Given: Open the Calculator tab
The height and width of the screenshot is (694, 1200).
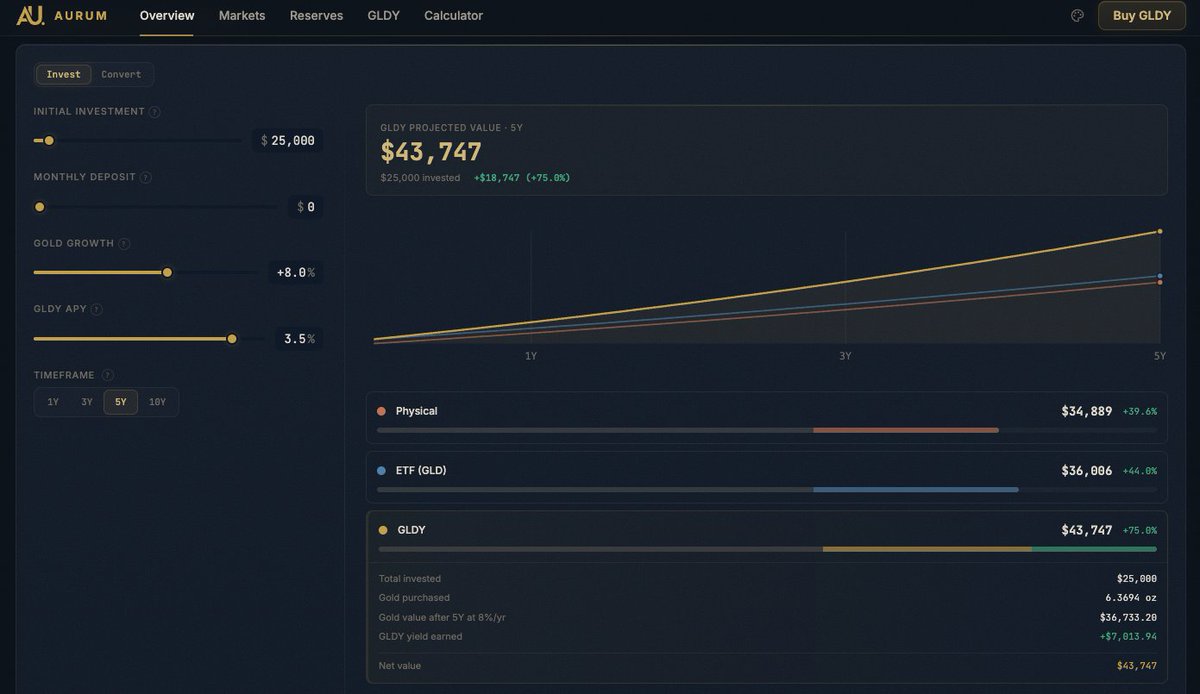Looking at the screenshot, I should [453, 16].
